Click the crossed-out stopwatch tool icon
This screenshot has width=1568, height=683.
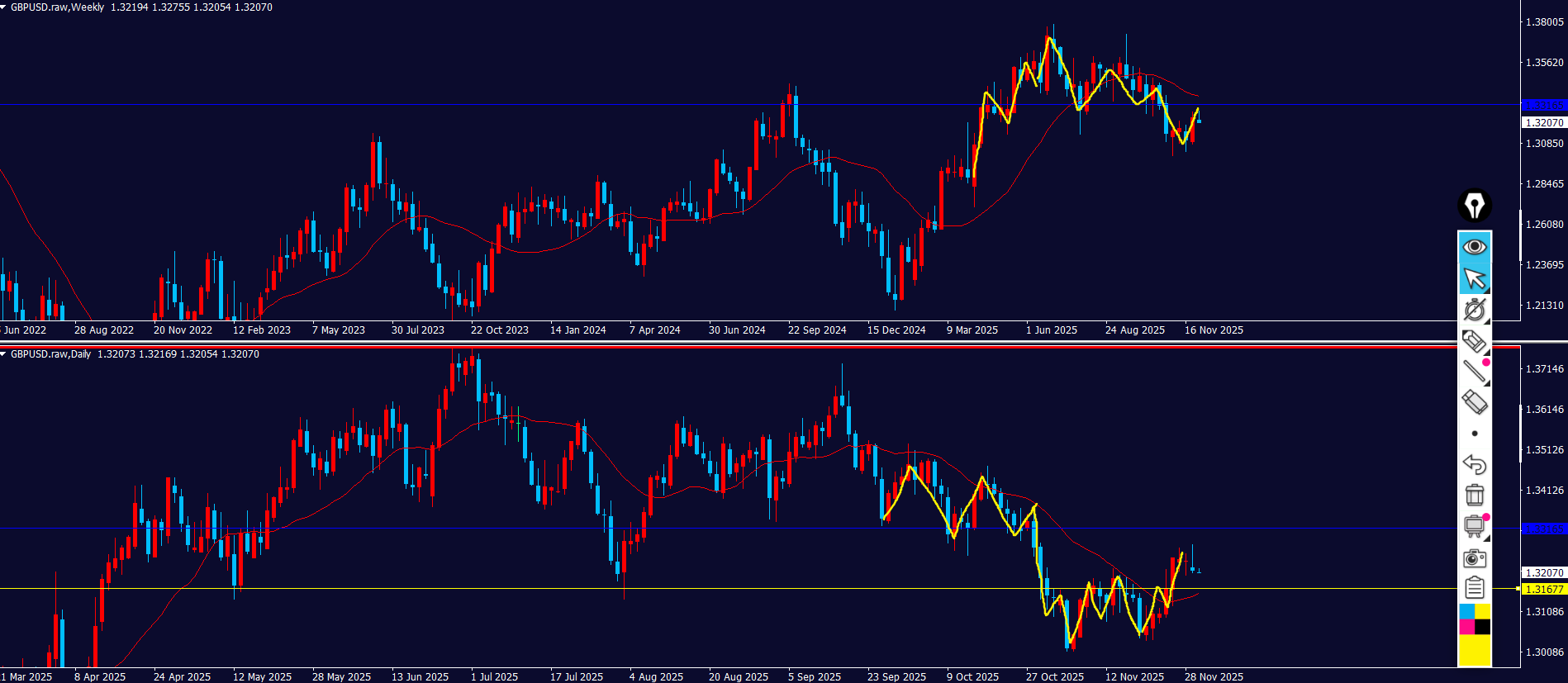tap(1474, 310)
